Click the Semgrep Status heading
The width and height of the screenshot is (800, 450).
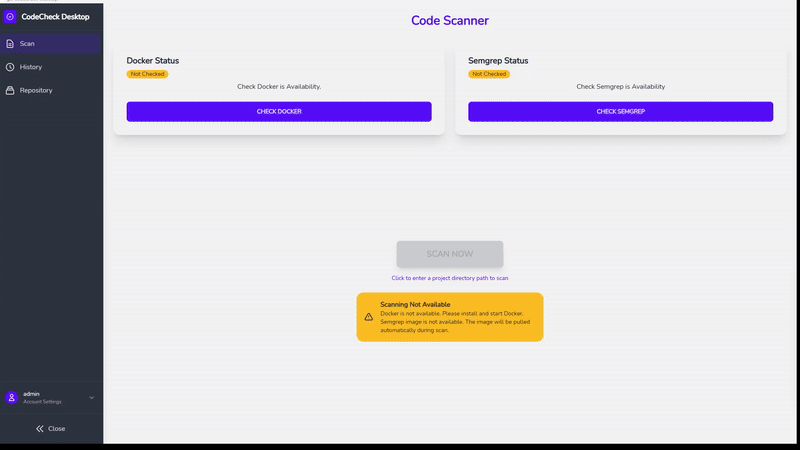(x=498, y=60)
